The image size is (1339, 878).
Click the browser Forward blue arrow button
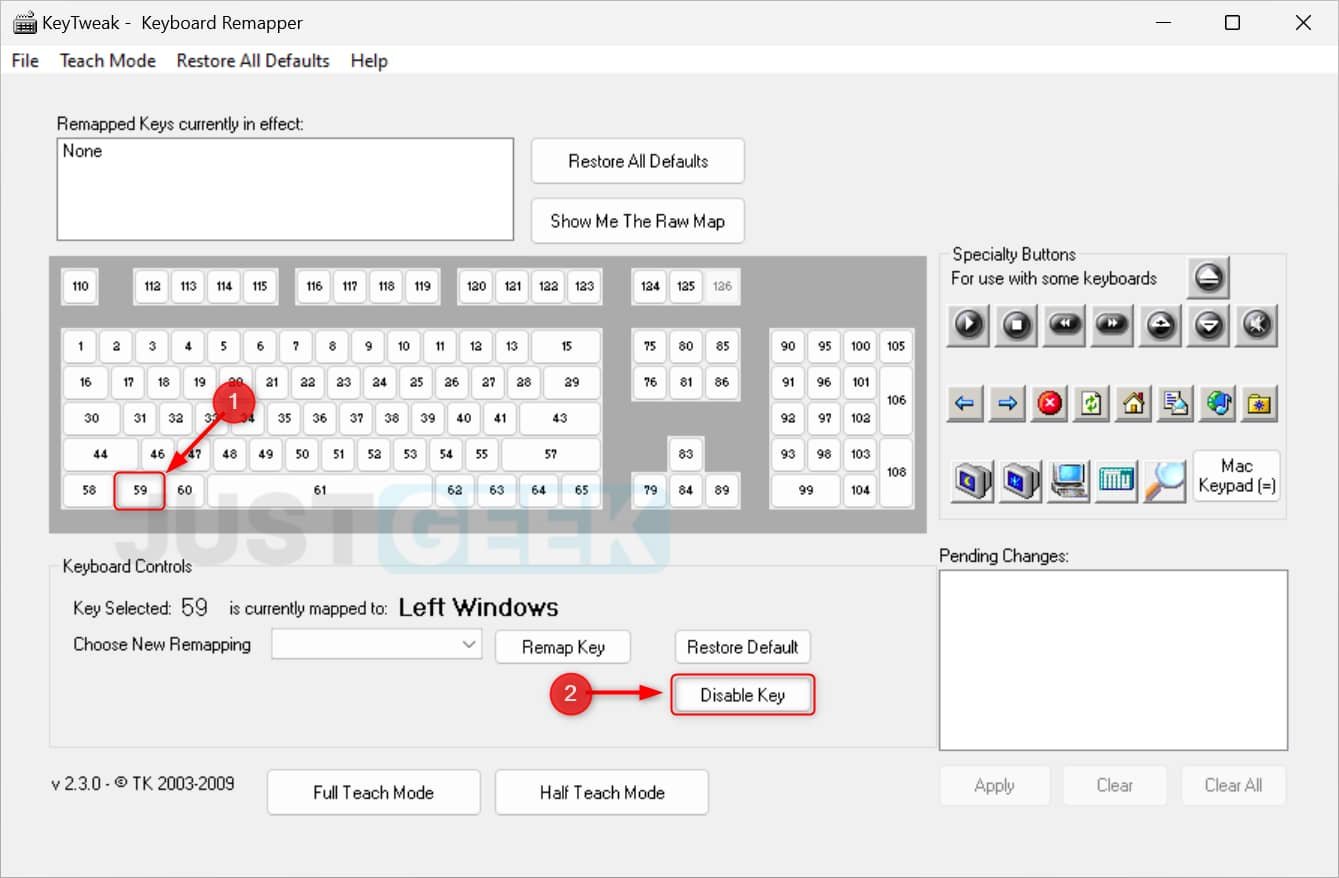(1007, 403)
